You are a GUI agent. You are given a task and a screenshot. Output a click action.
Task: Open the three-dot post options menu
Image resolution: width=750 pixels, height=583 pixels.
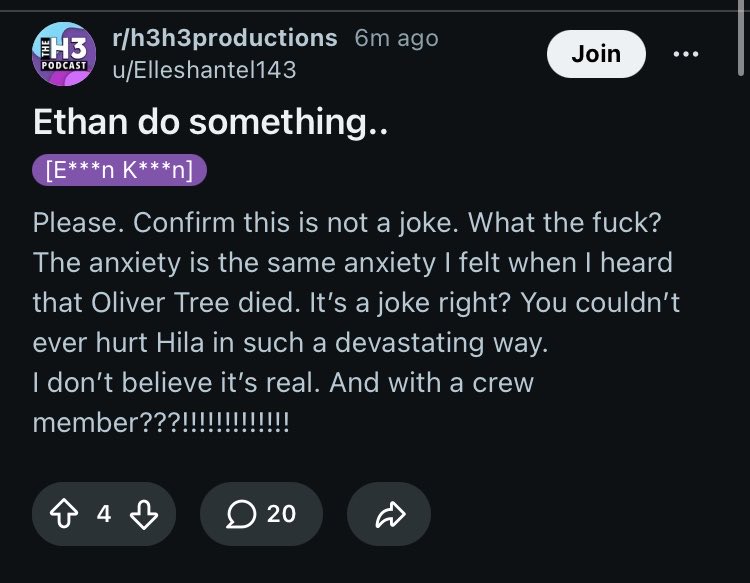click(x=686, y=54)
